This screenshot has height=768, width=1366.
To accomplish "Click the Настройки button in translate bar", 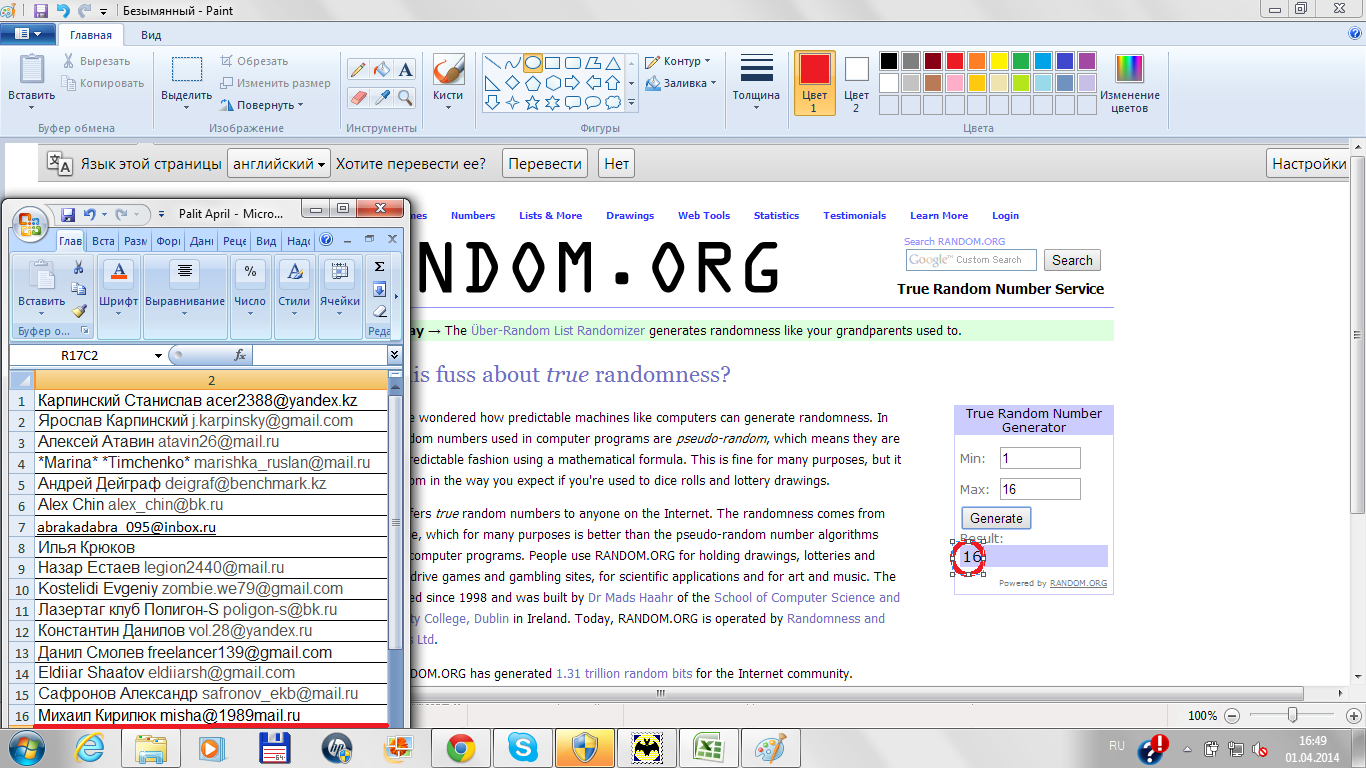I will pyautogui.click(x=1310, y=164).
